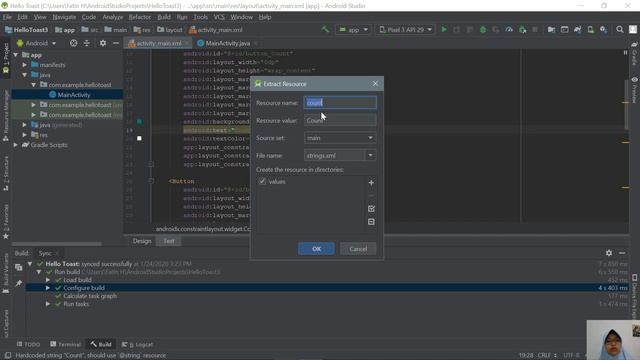Screen dimensions: 640x360
Task: Expand the Gradle Scripts node
Action: [16, 145]
